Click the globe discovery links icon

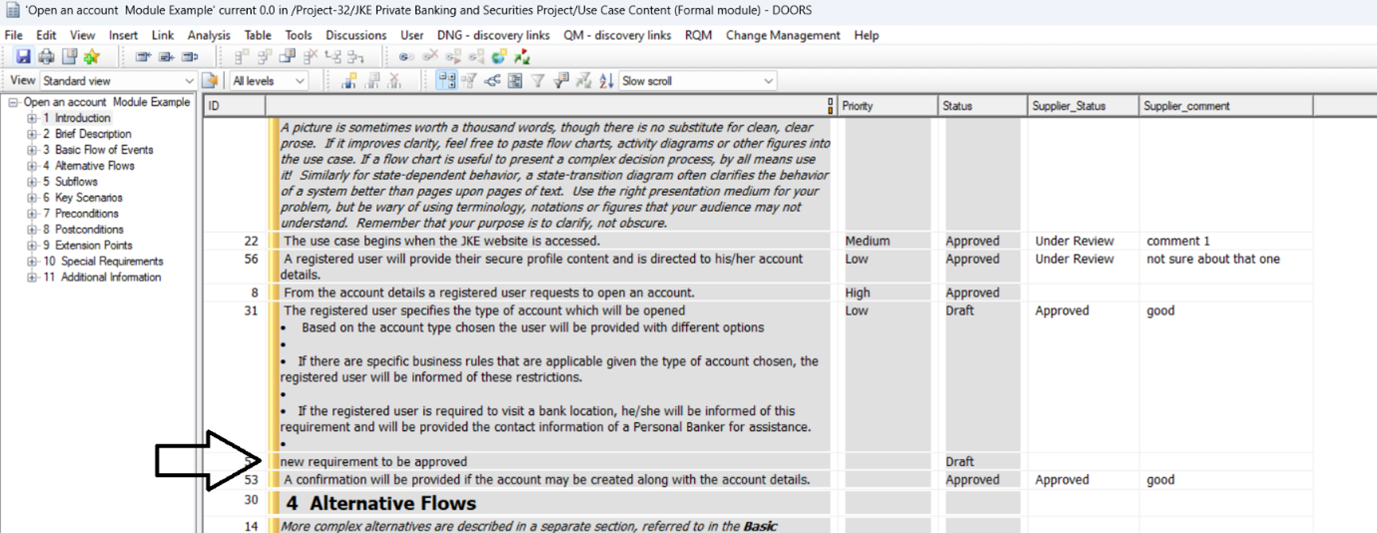point(500,57)
